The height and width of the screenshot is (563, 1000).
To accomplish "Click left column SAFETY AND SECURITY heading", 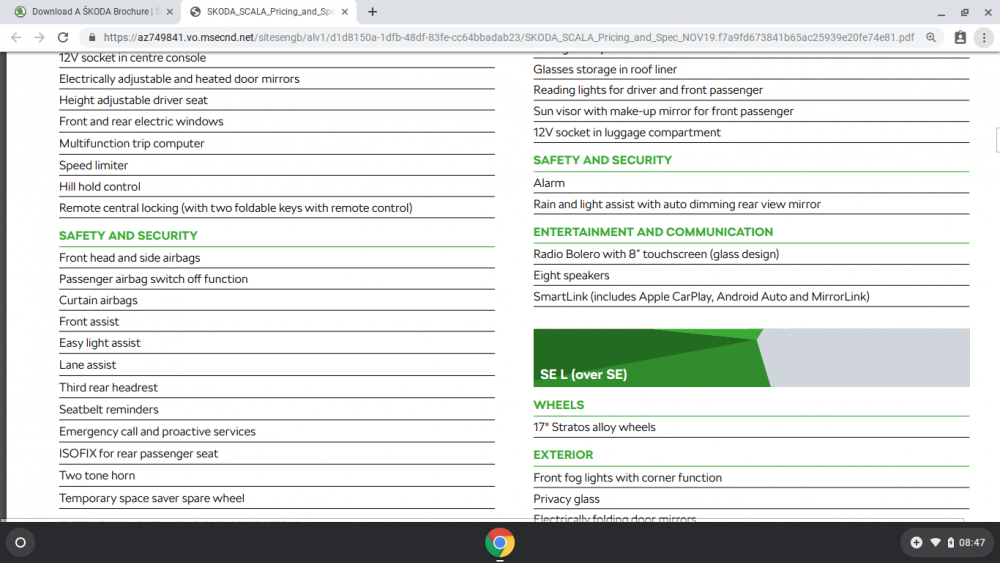I will point(128,236).
